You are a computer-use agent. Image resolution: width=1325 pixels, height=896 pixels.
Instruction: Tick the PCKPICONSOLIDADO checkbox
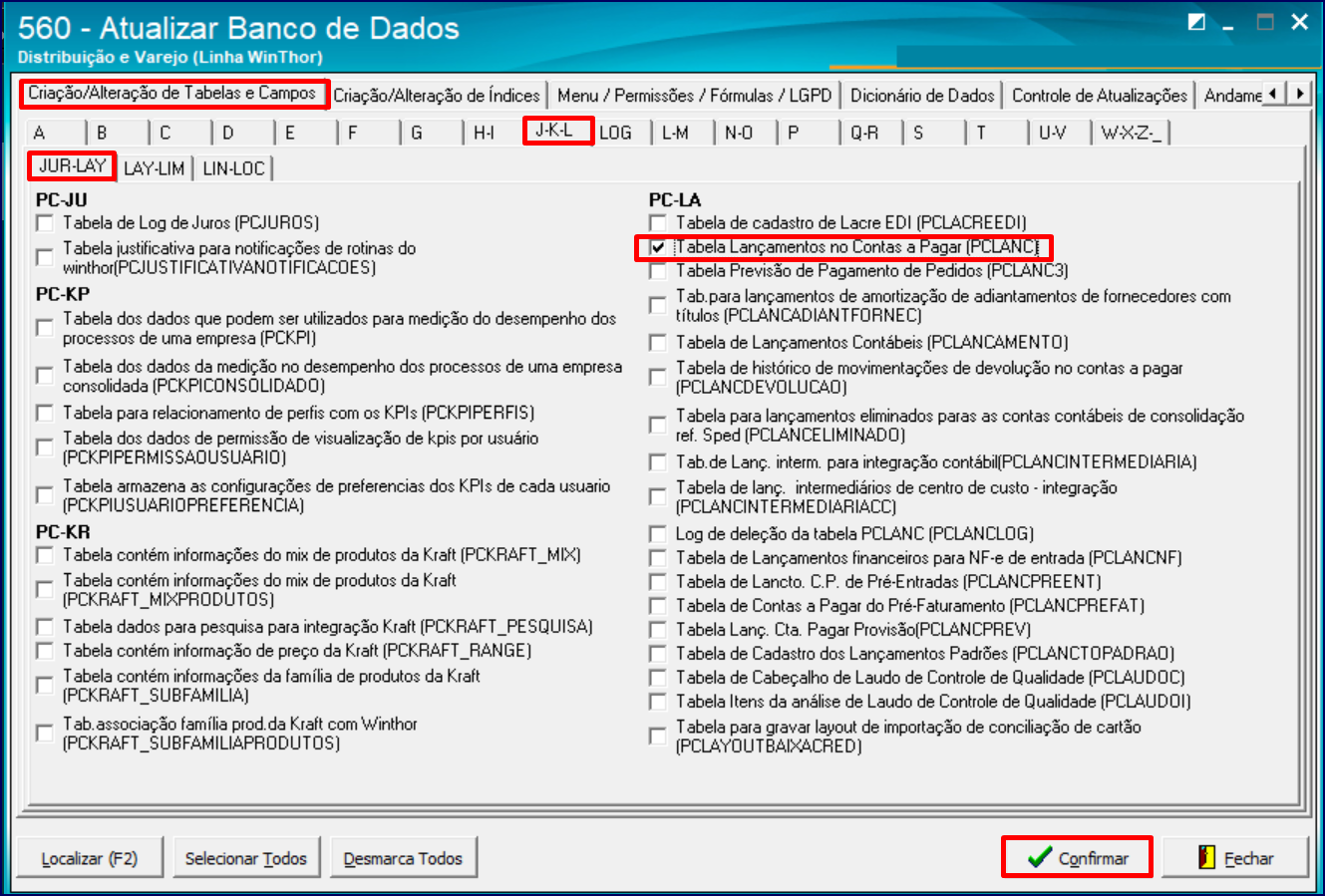[x=45, y=376]
